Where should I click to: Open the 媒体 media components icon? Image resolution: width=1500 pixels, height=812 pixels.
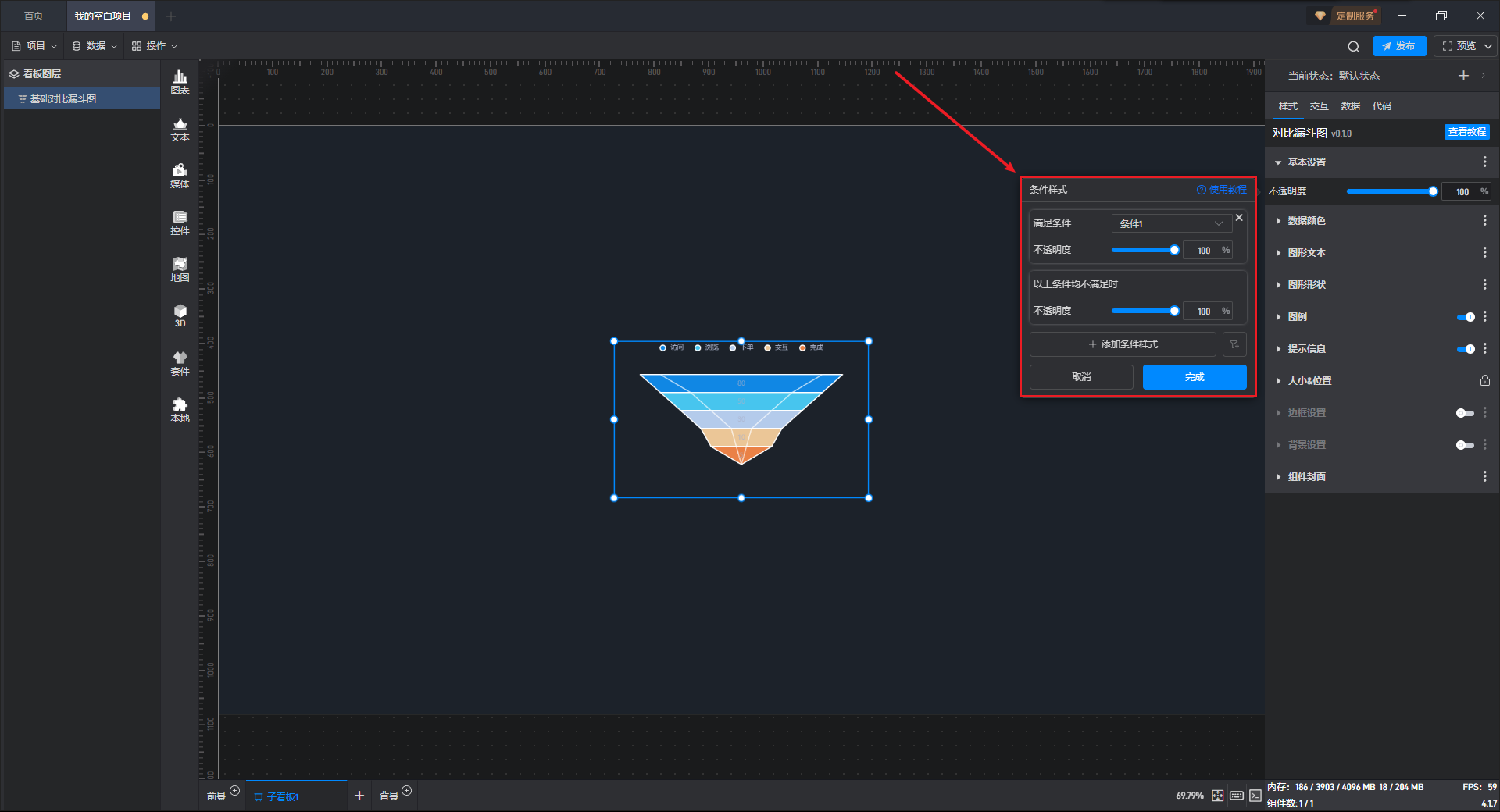click(180, 176)
